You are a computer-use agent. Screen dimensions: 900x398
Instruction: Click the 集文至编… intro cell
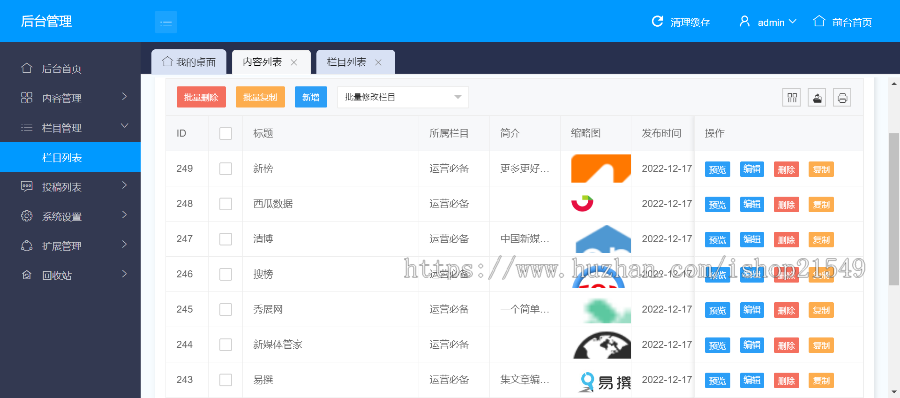click(525, 380)
